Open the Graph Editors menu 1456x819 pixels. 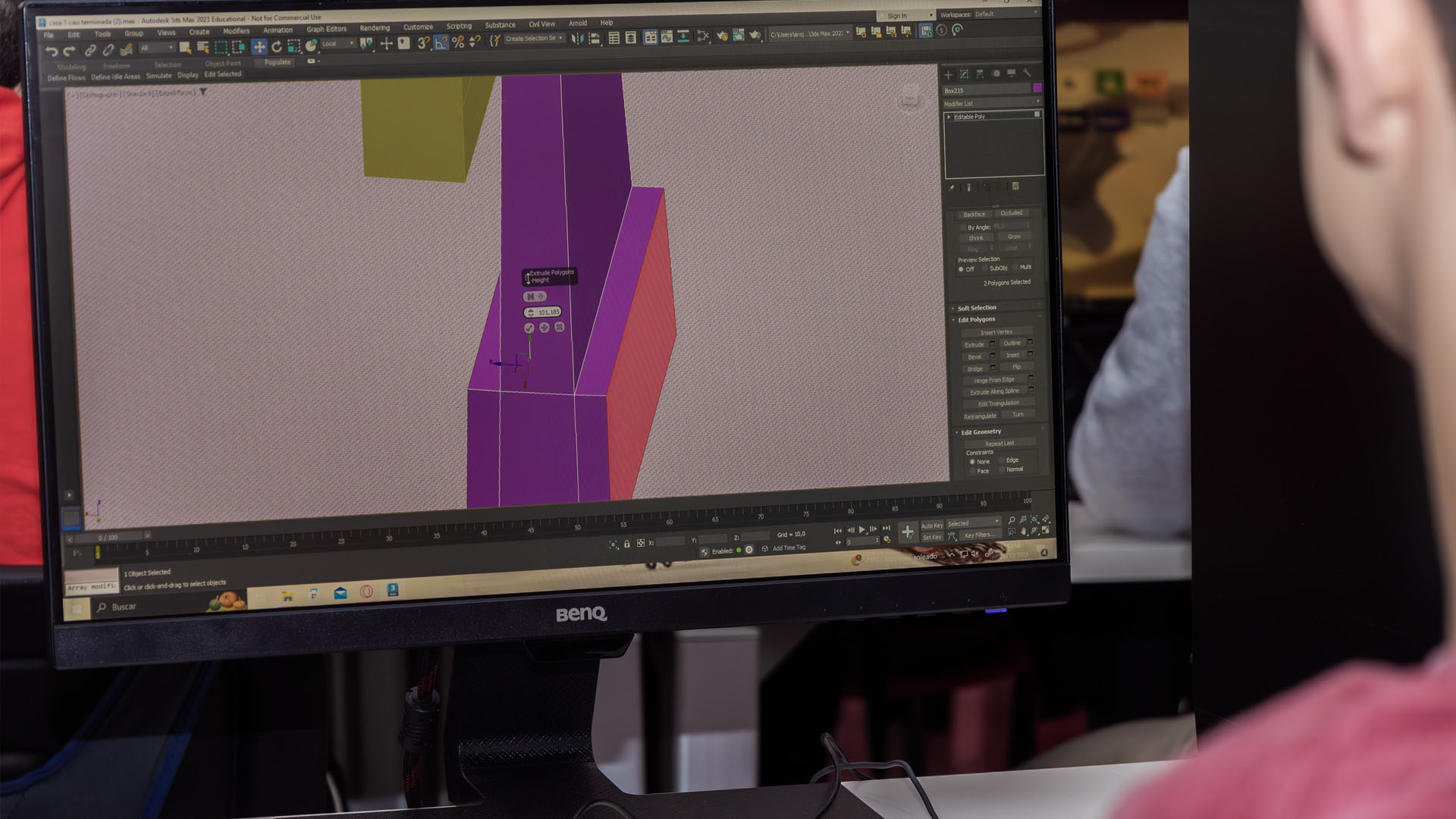[326, 29]
